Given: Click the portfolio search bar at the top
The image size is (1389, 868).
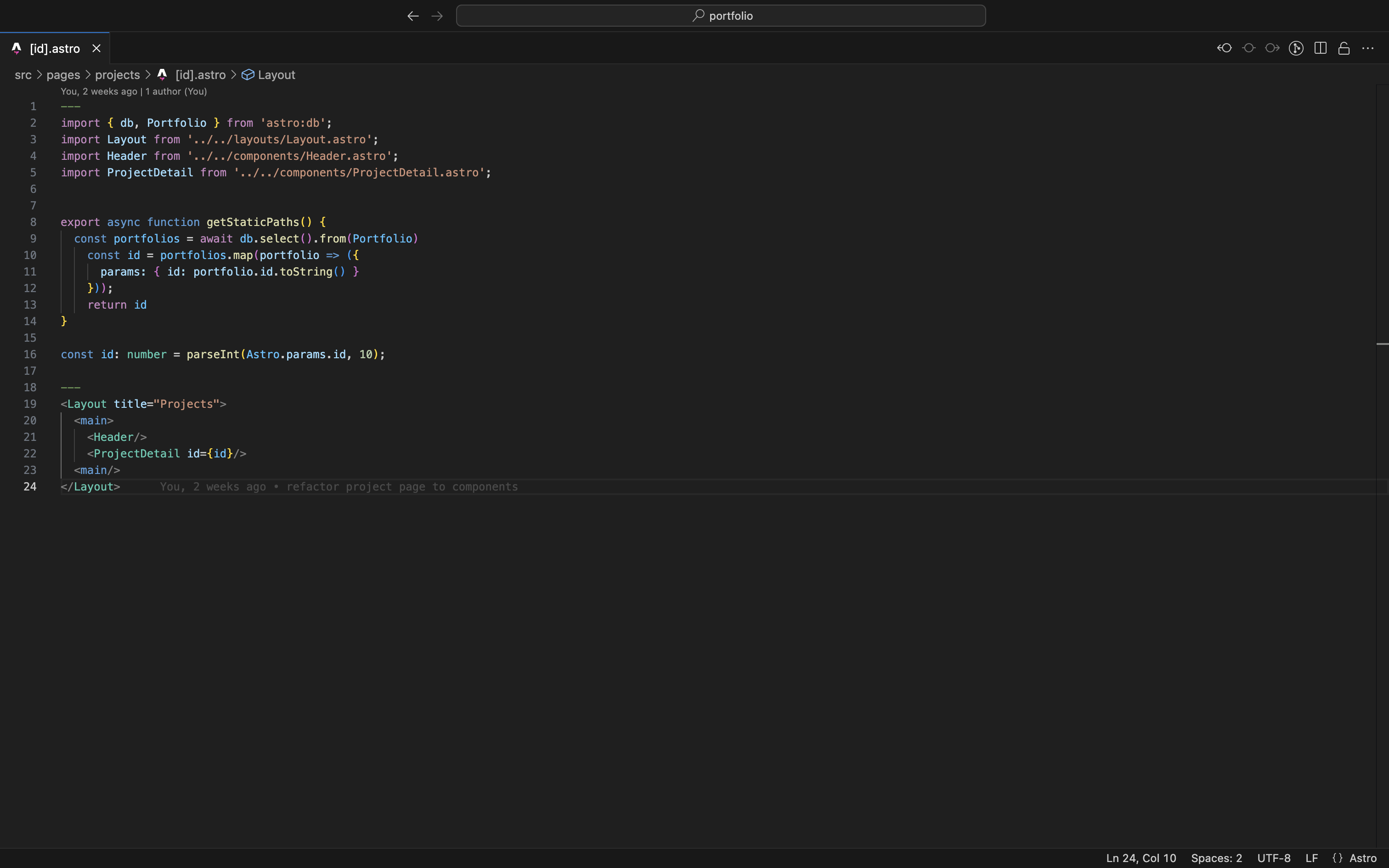Looking at the screenshot, I should point(720,16).
